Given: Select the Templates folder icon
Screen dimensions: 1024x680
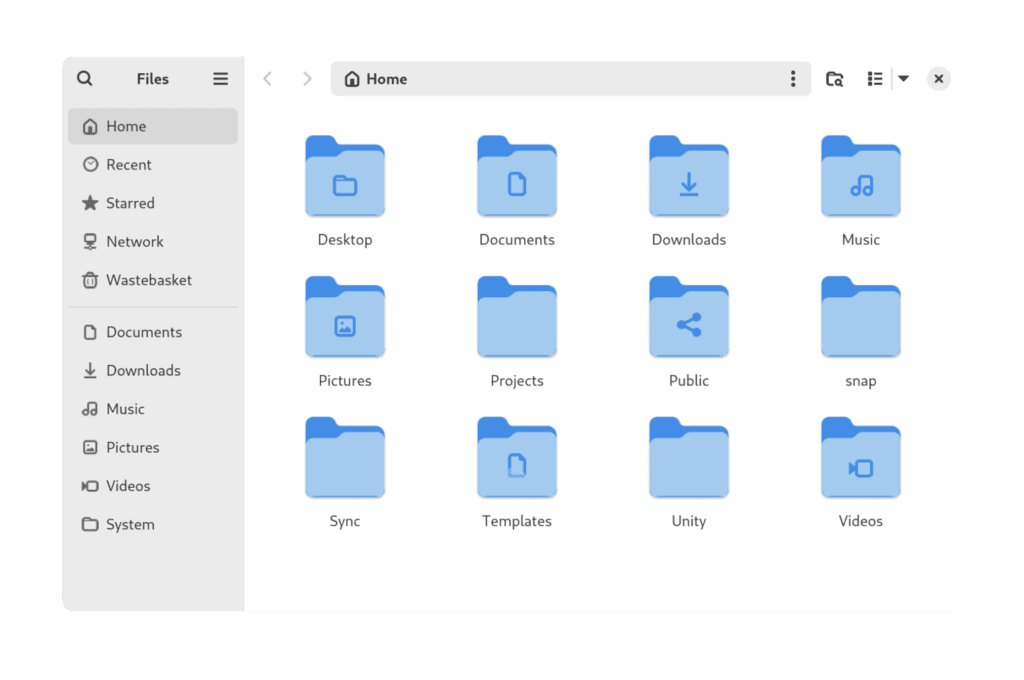Looking at the screenshot, I should [517, 457].
